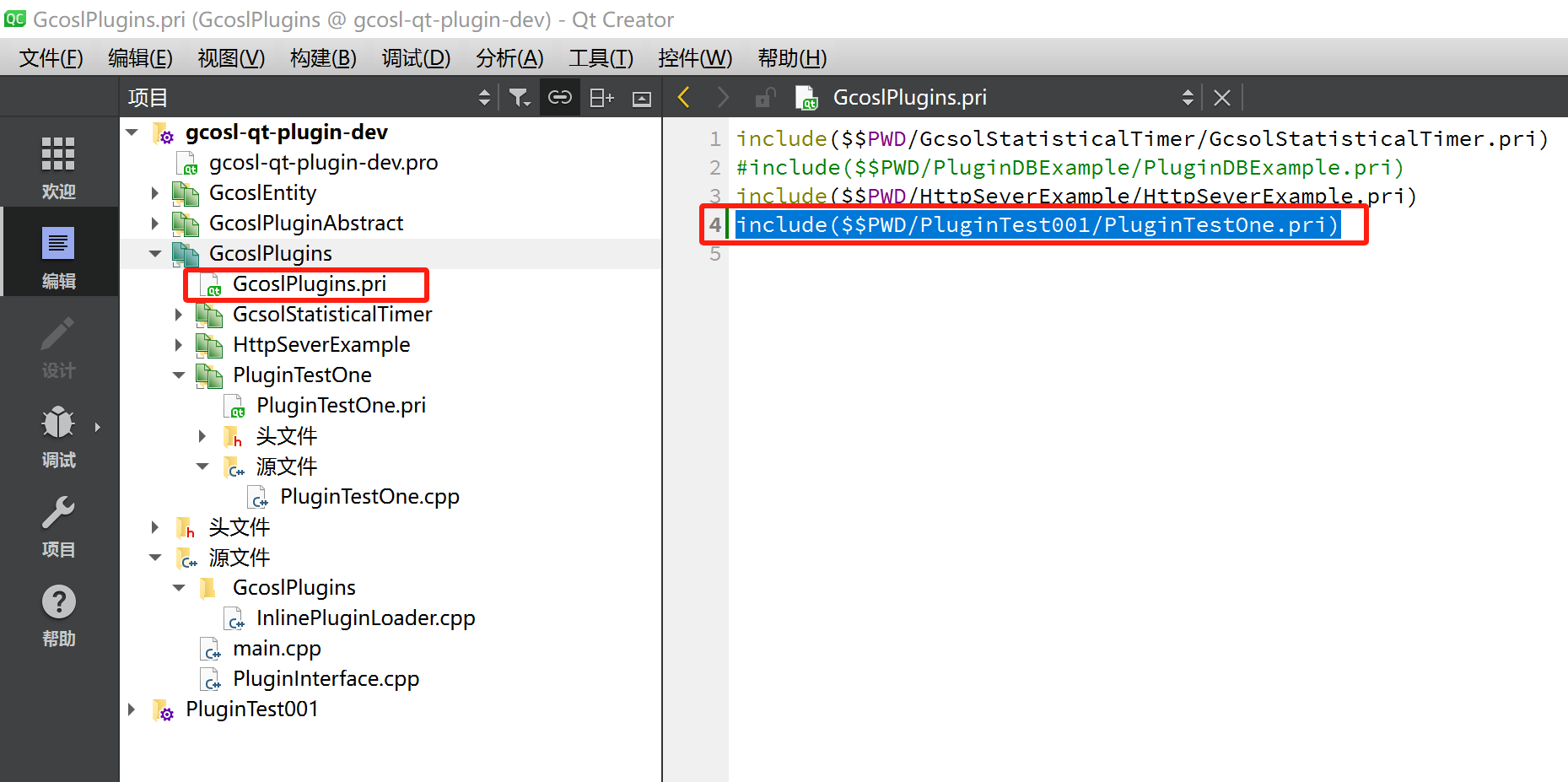Click the GcoslEntity subproject icon
This screenshot has height=782, width=1568.
(x=186, y=194)
